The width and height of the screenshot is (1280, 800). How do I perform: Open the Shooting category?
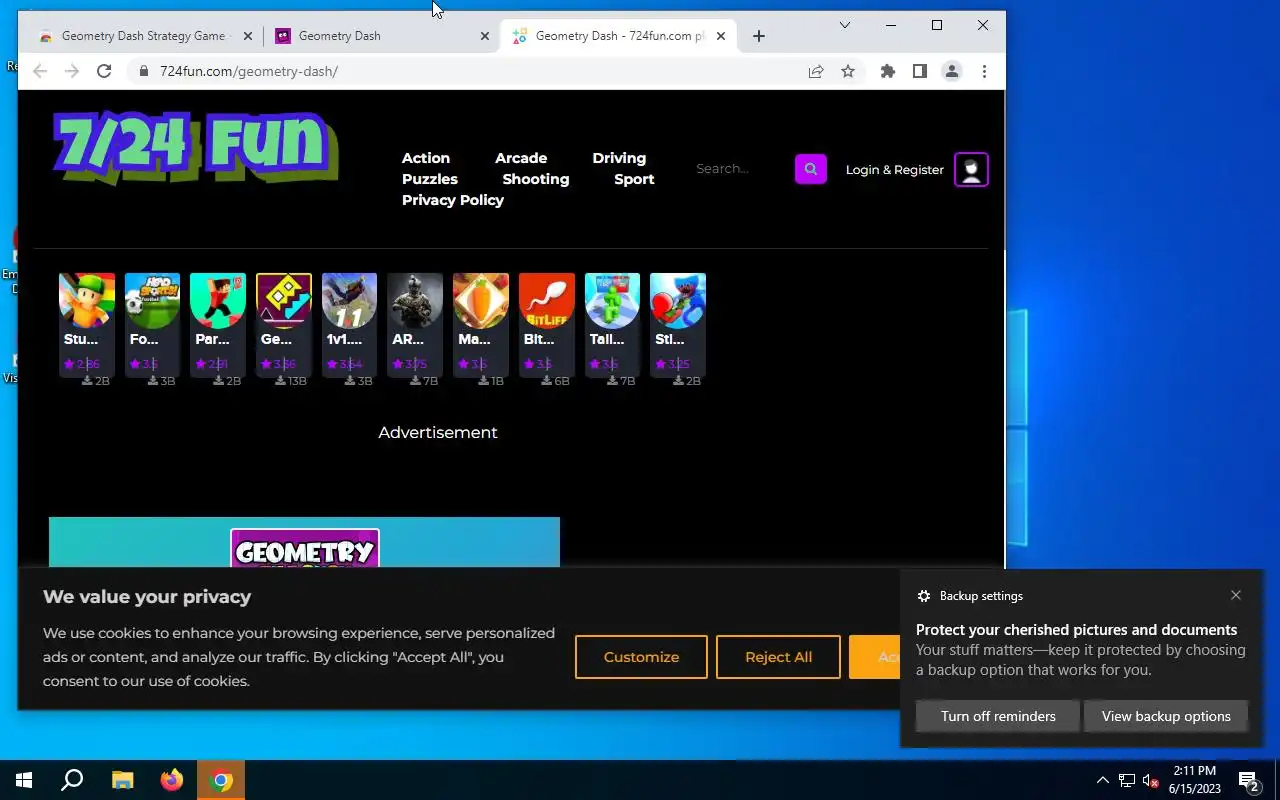pos(536,179)
